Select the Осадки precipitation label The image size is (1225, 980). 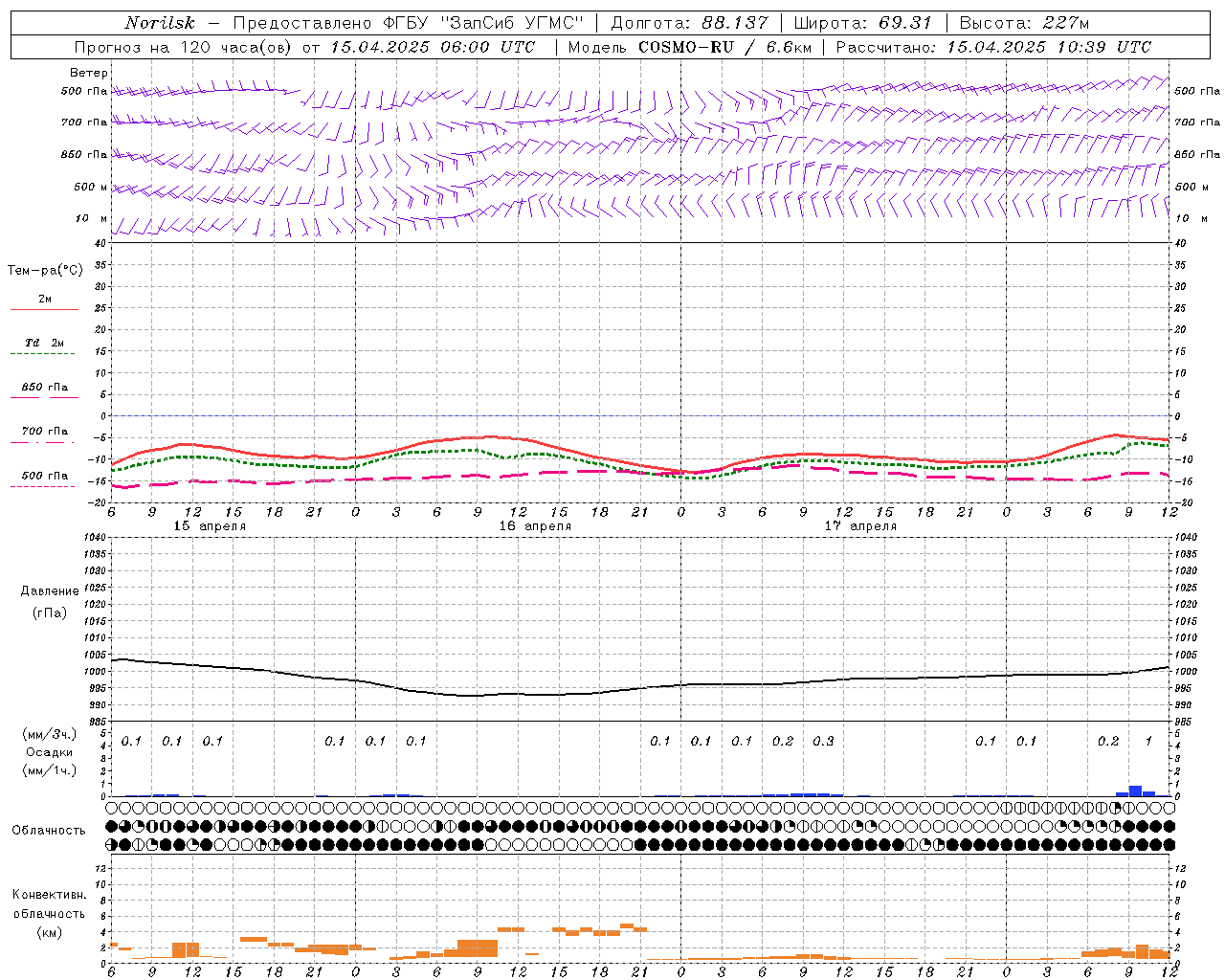pyautogui.click(x=49, y=752)
